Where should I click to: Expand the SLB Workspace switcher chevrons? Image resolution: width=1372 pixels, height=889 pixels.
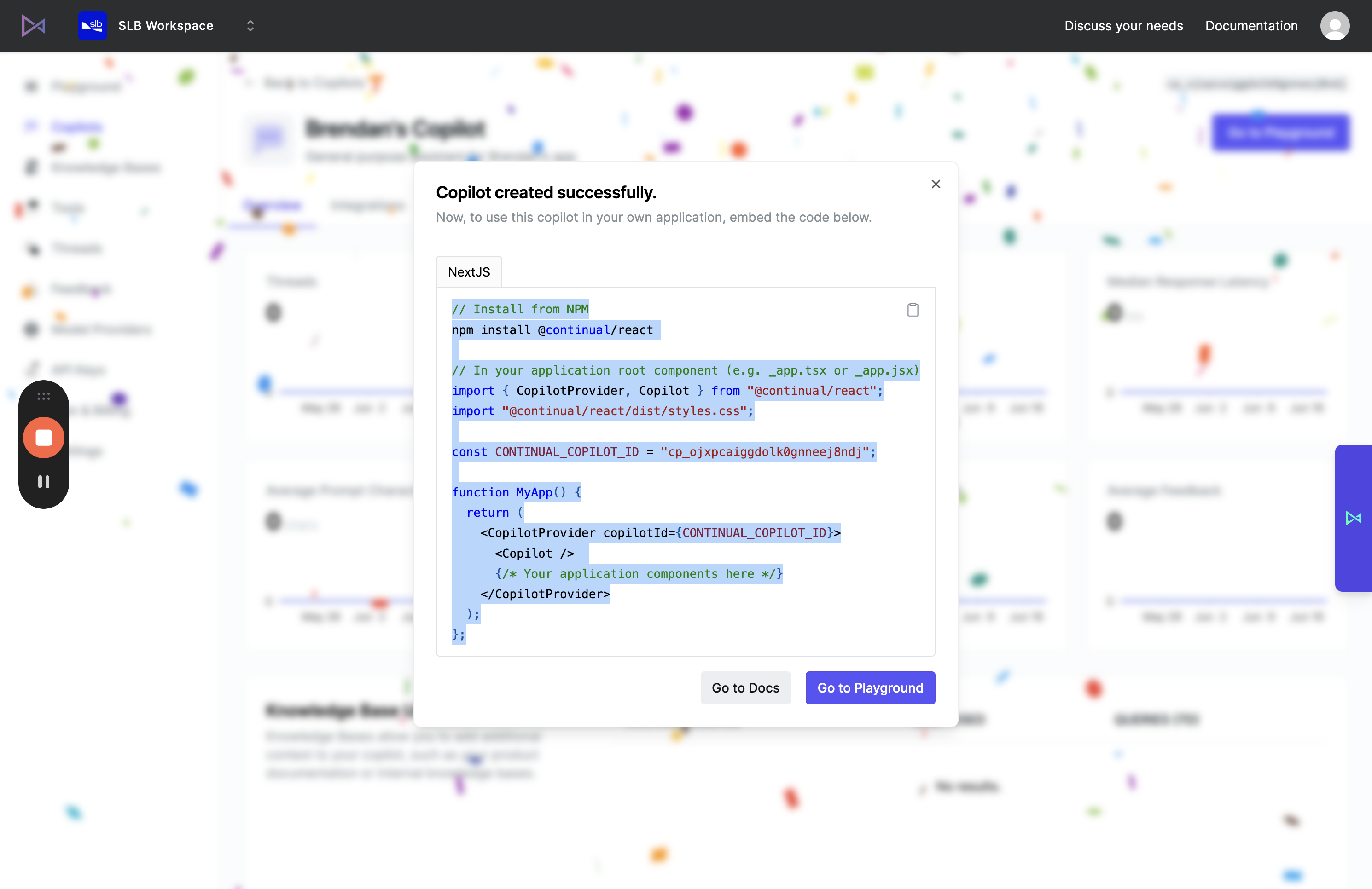click(250, 26)
